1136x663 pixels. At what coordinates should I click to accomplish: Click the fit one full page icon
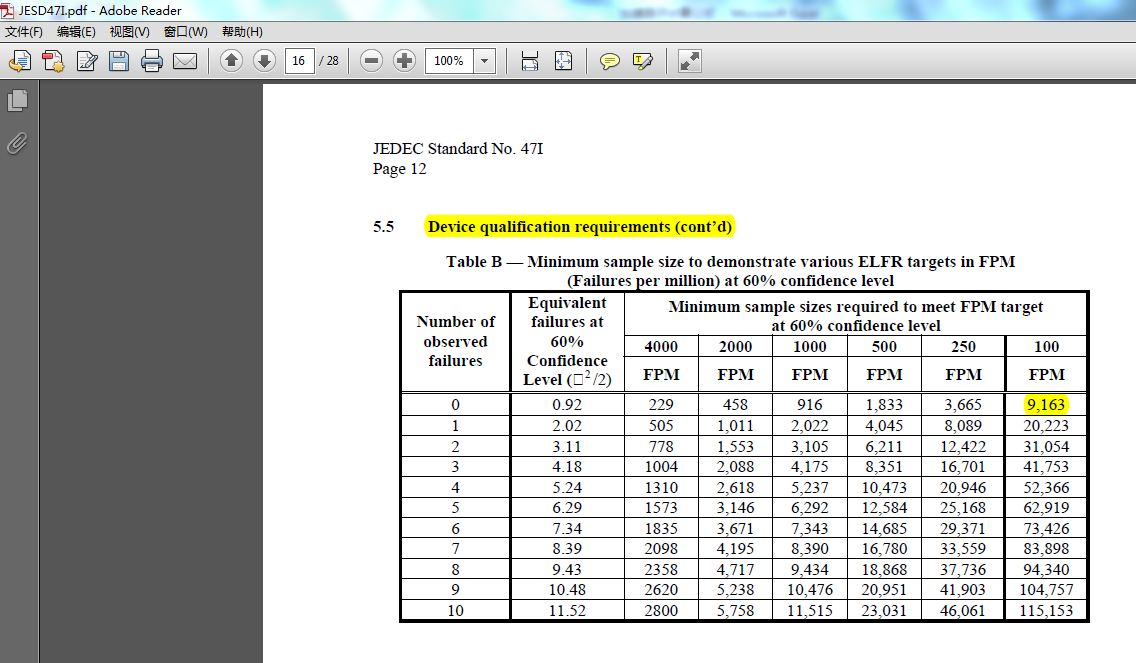[x=563, y=61]
